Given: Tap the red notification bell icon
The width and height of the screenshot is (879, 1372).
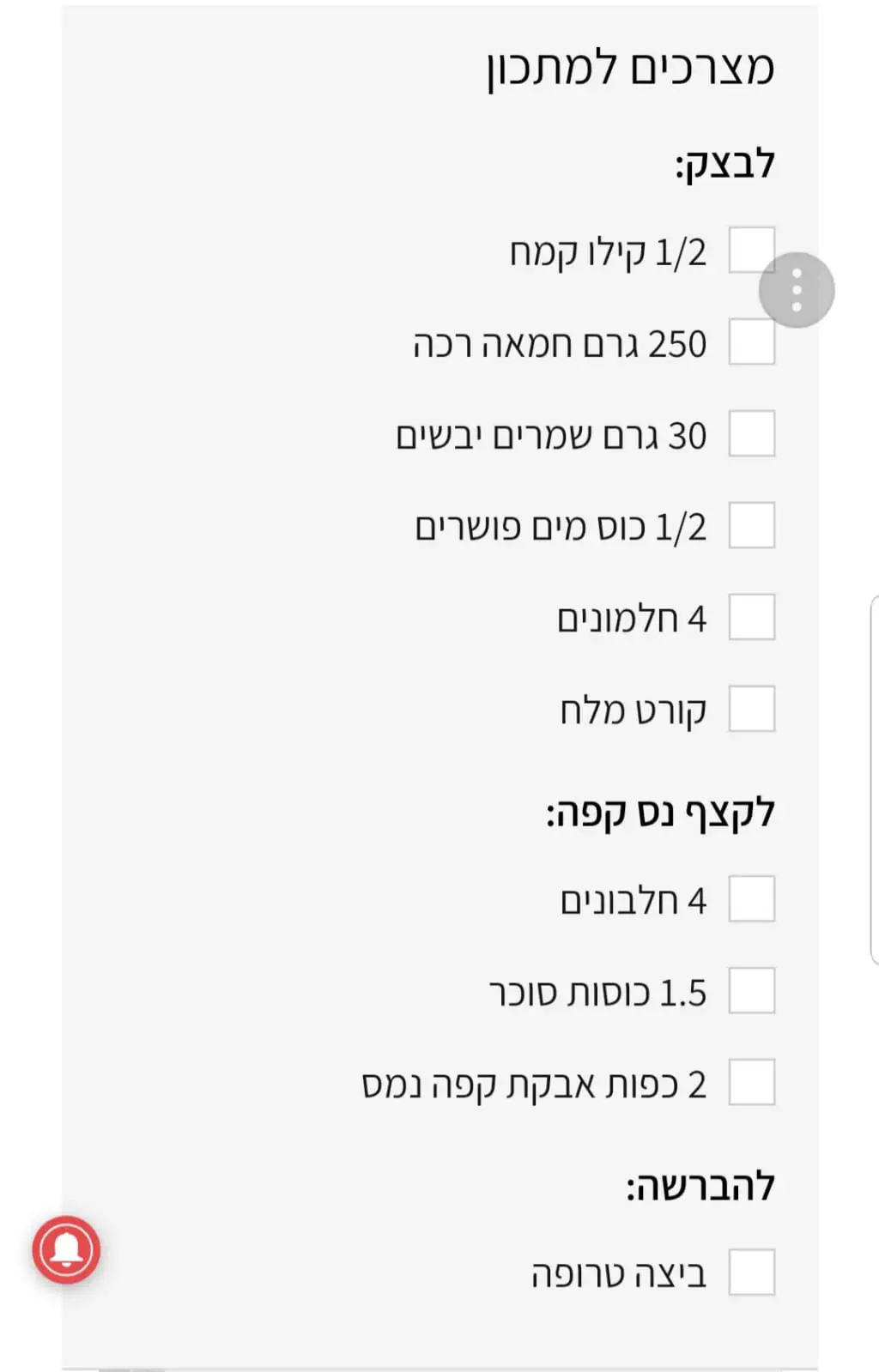Looking at the screenshot, I should 66,1249.
